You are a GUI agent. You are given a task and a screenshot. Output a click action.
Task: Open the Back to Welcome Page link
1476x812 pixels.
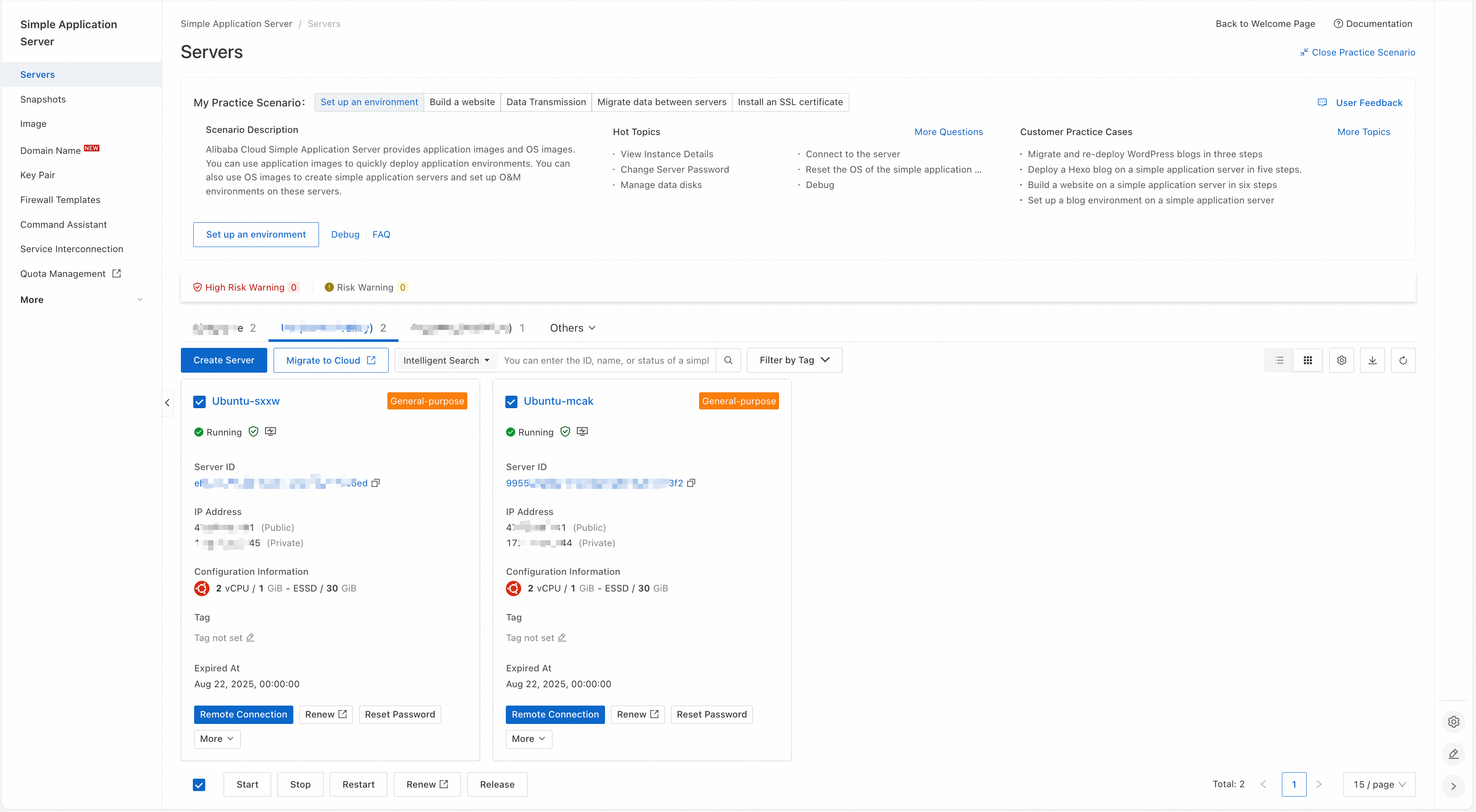(1265, 24)
